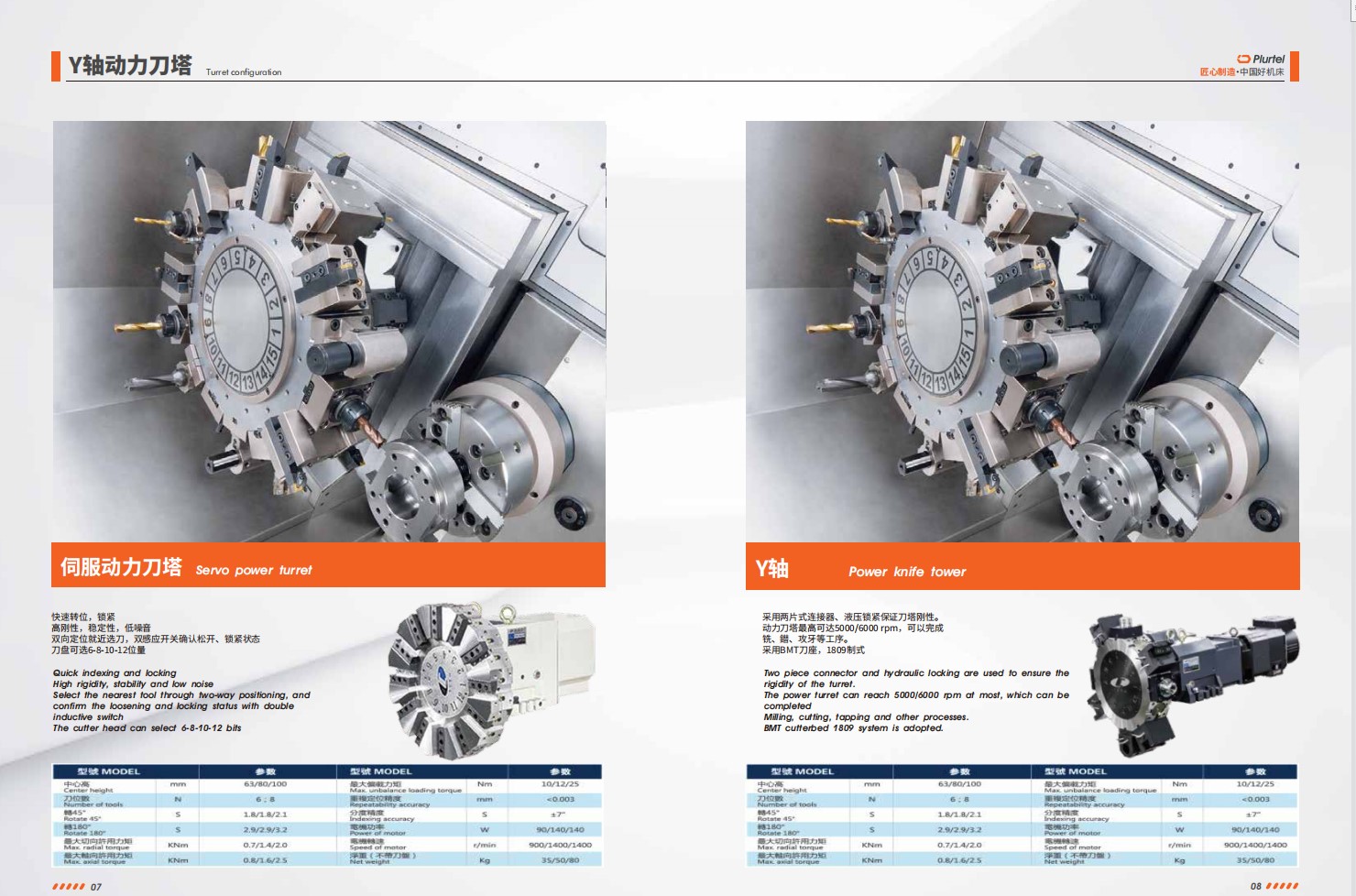Select the 伺服动力刀塔 banner title
The width and height of the screenshot is (1356, 896).
[x=121, y=567]
